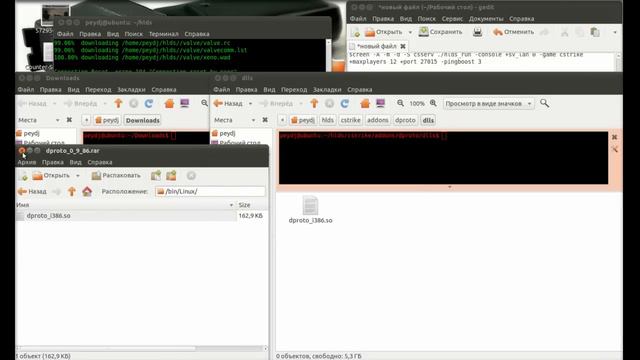The image size is (640, 360).
Task: Expand the Открыть dropdown arrow in gedit
Action: coord(410,32)
